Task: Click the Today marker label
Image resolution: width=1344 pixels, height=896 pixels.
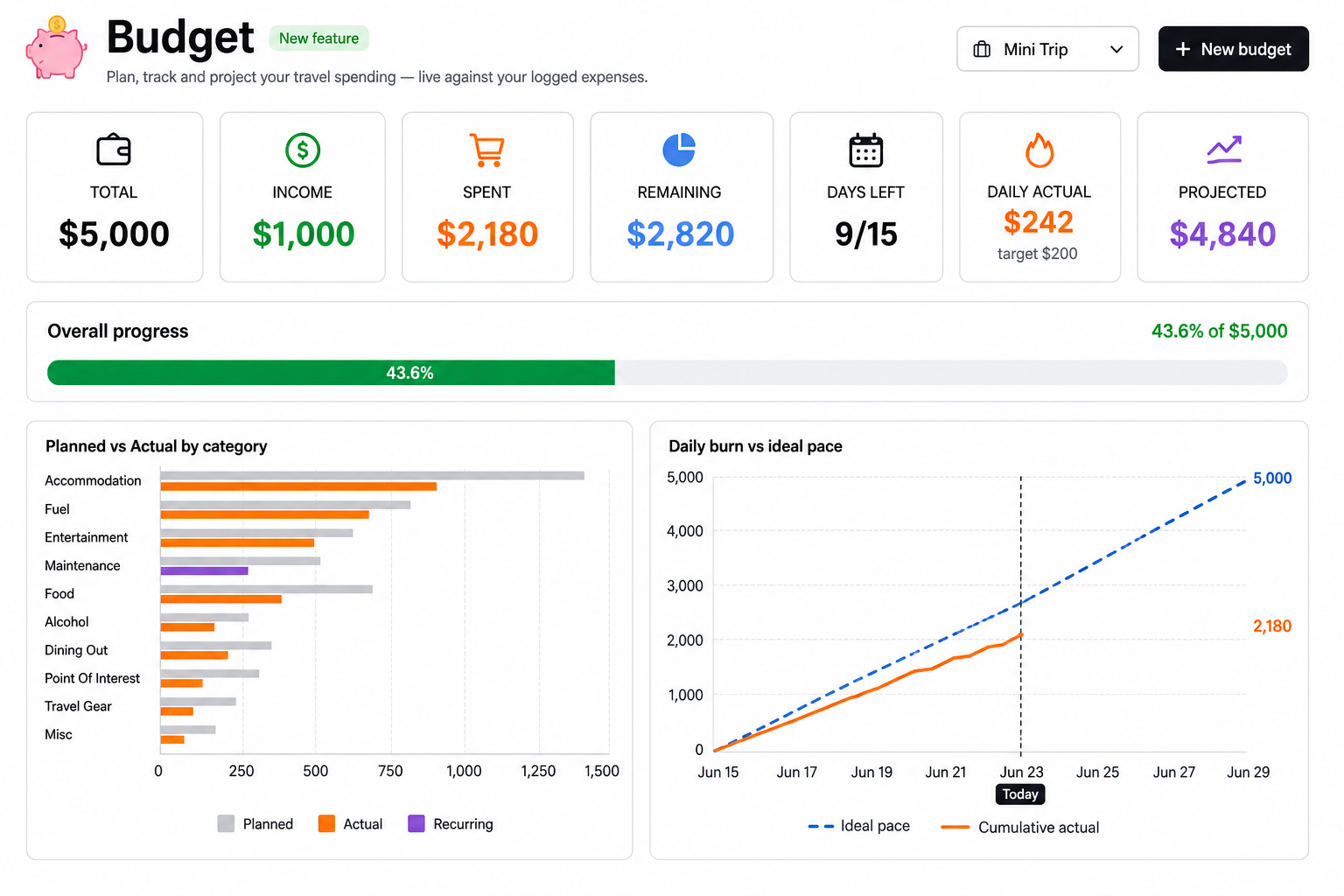Action: pos(1020,794)
